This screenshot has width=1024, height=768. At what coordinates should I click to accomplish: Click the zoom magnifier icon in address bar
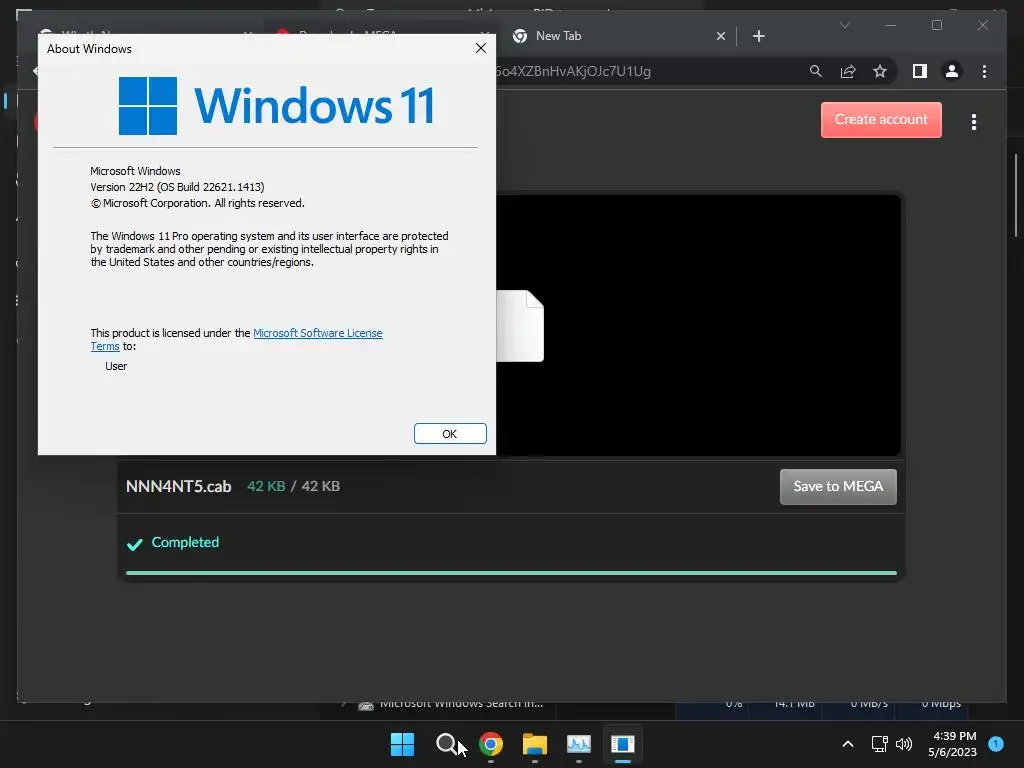click(816, 71)
